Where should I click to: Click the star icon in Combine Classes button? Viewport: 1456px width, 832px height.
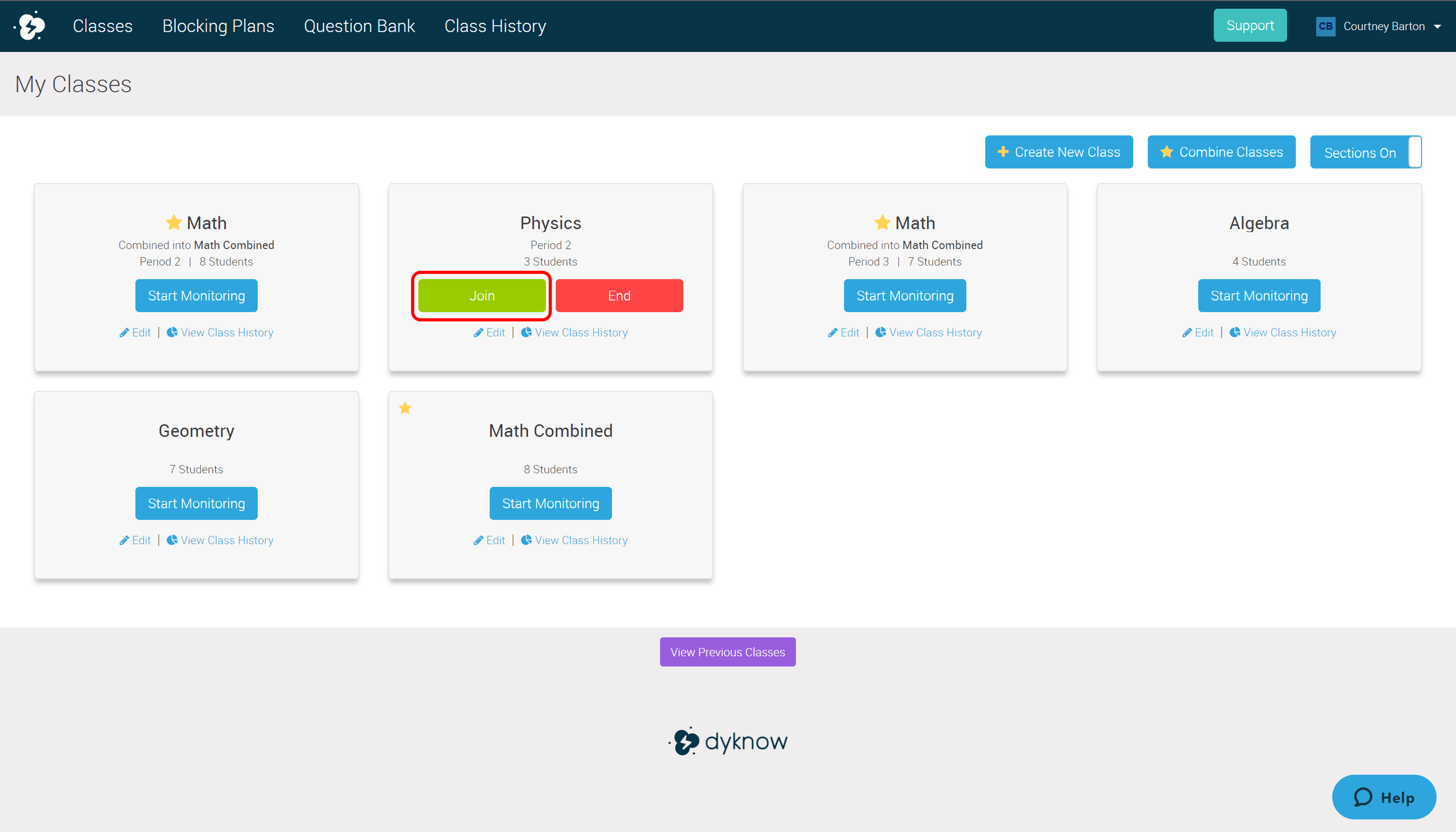pyautogui.click(x=1166, y=152)
